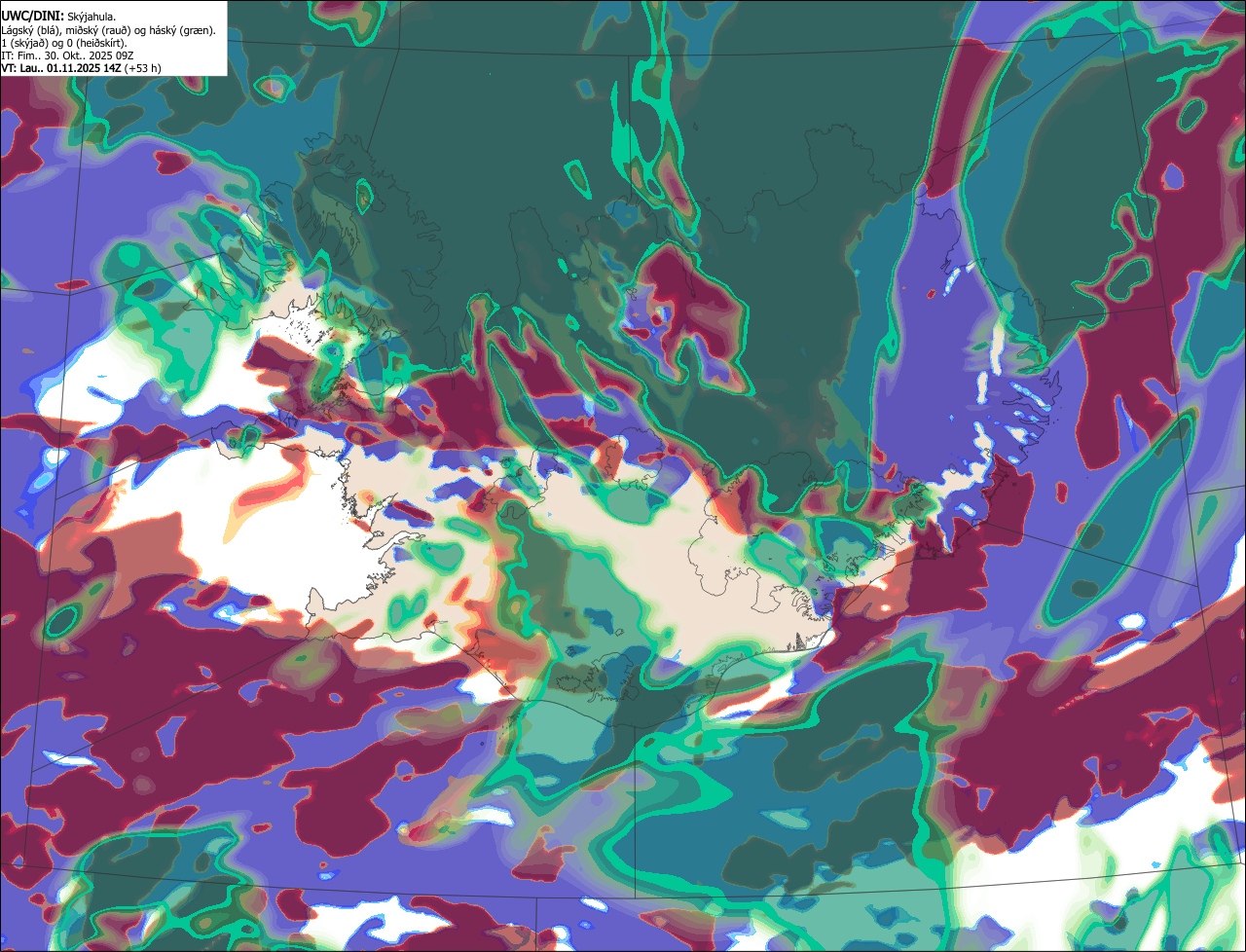Click the '1 (skýjað) og 0 (heiðskírt)' line

tap(64, 43)
